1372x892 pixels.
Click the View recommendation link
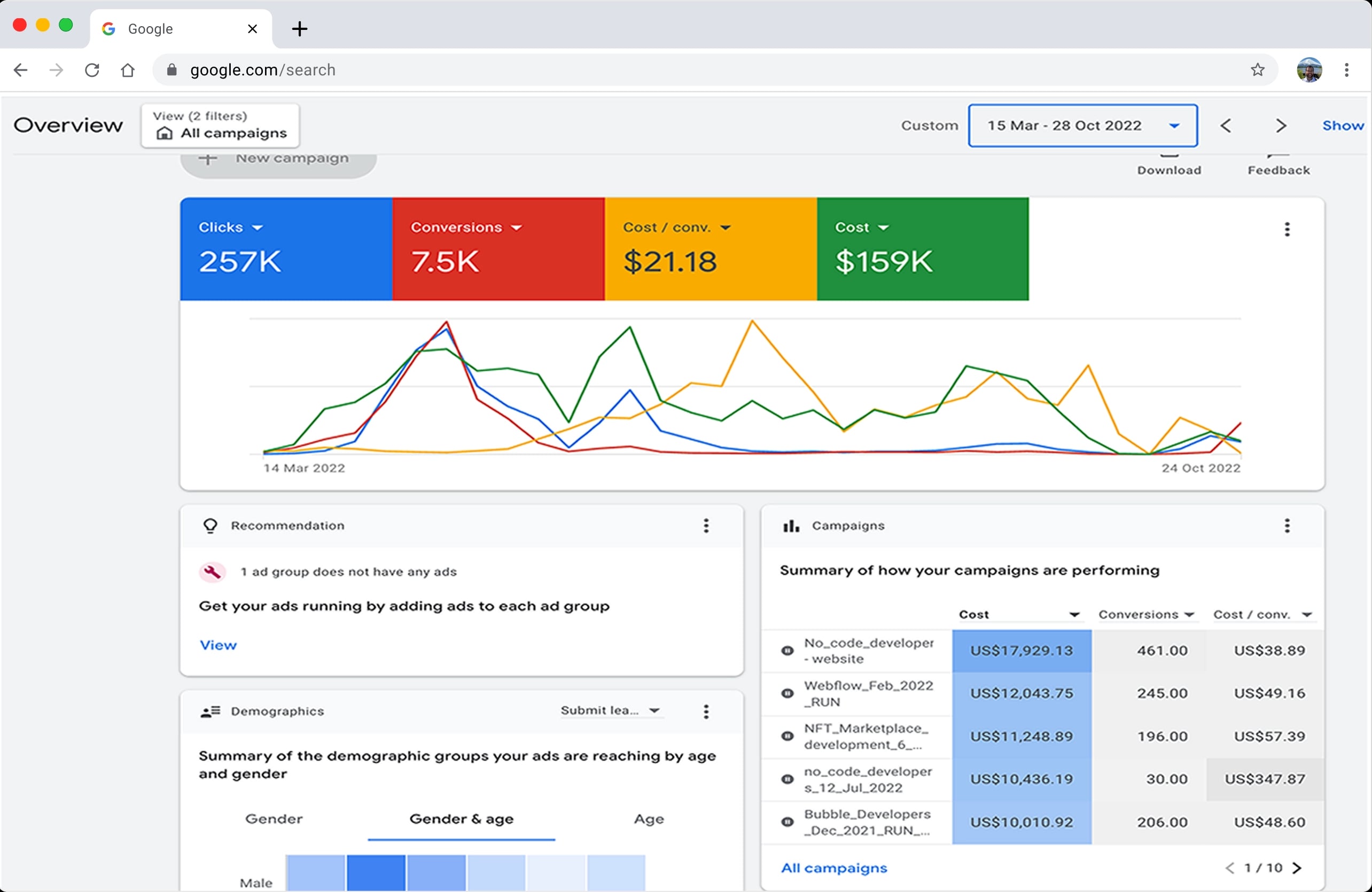tap(218, 645)
